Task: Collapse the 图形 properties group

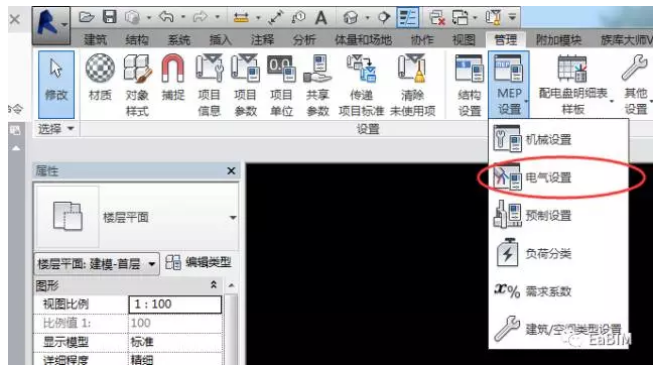Action: pos(213,285)
